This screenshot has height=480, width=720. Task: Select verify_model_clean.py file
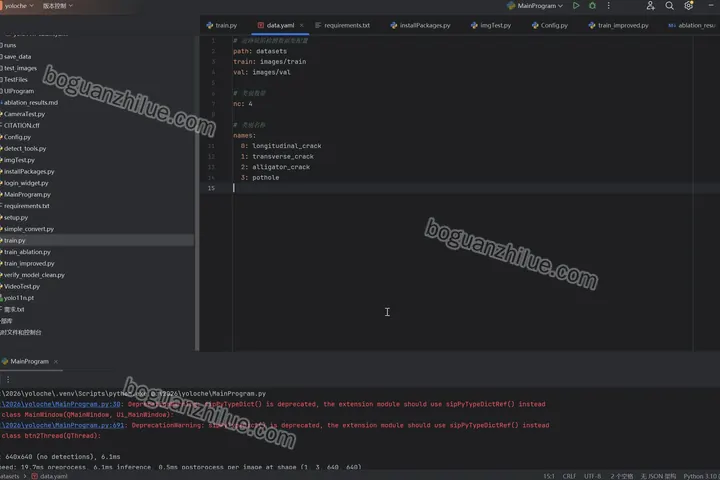click(33, 275)
